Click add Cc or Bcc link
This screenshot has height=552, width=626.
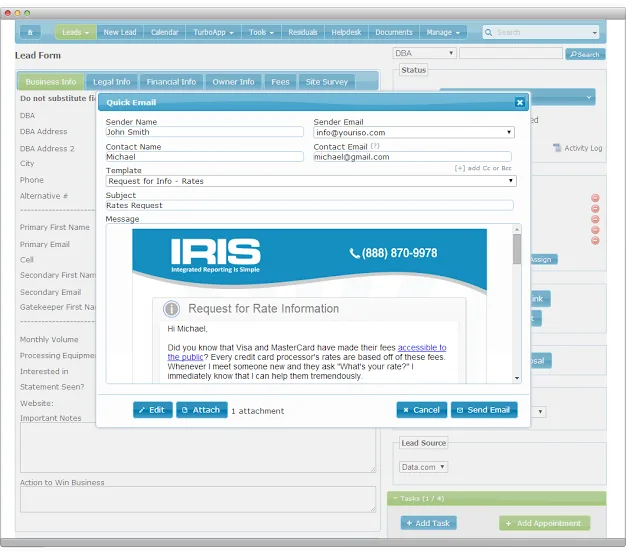483,168
